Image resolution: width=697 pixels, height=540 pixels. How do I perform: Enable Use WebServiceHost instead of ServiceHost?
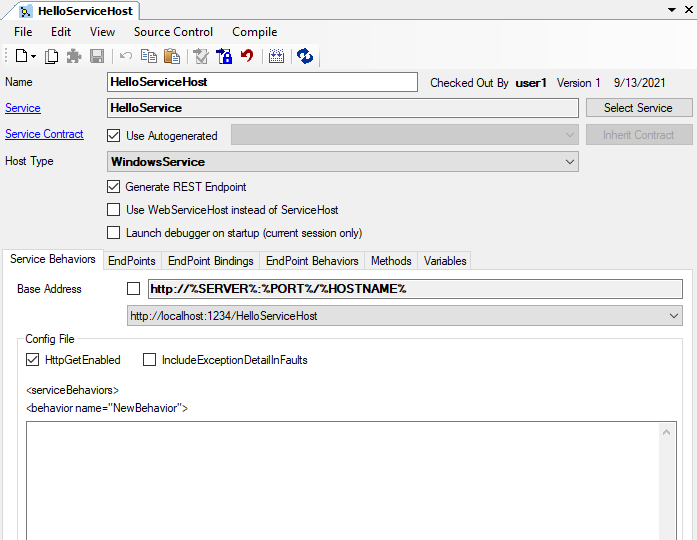click(114, 209)
